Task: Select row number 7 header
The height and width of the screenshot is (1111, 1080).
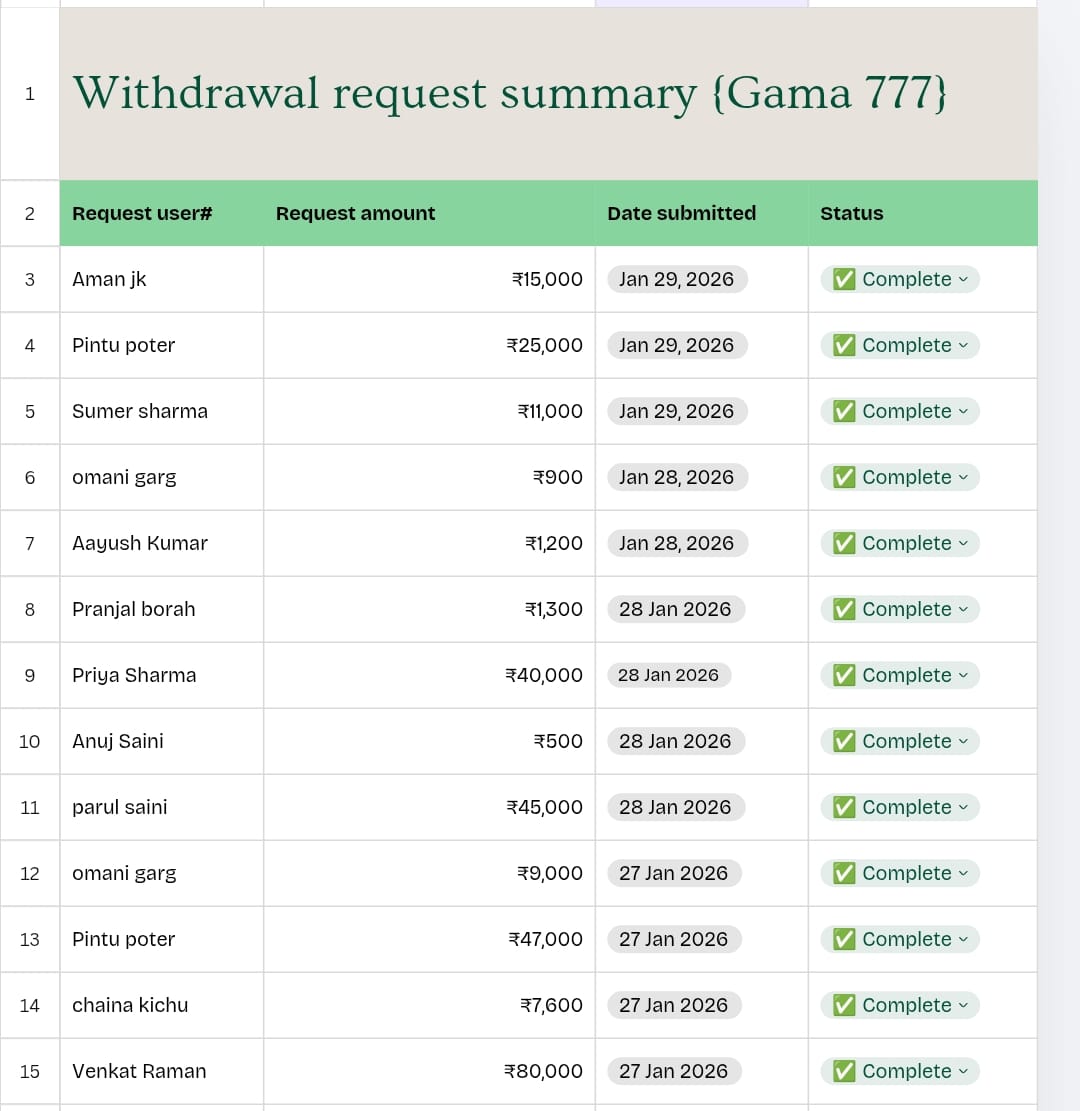Action: [30, 544]
